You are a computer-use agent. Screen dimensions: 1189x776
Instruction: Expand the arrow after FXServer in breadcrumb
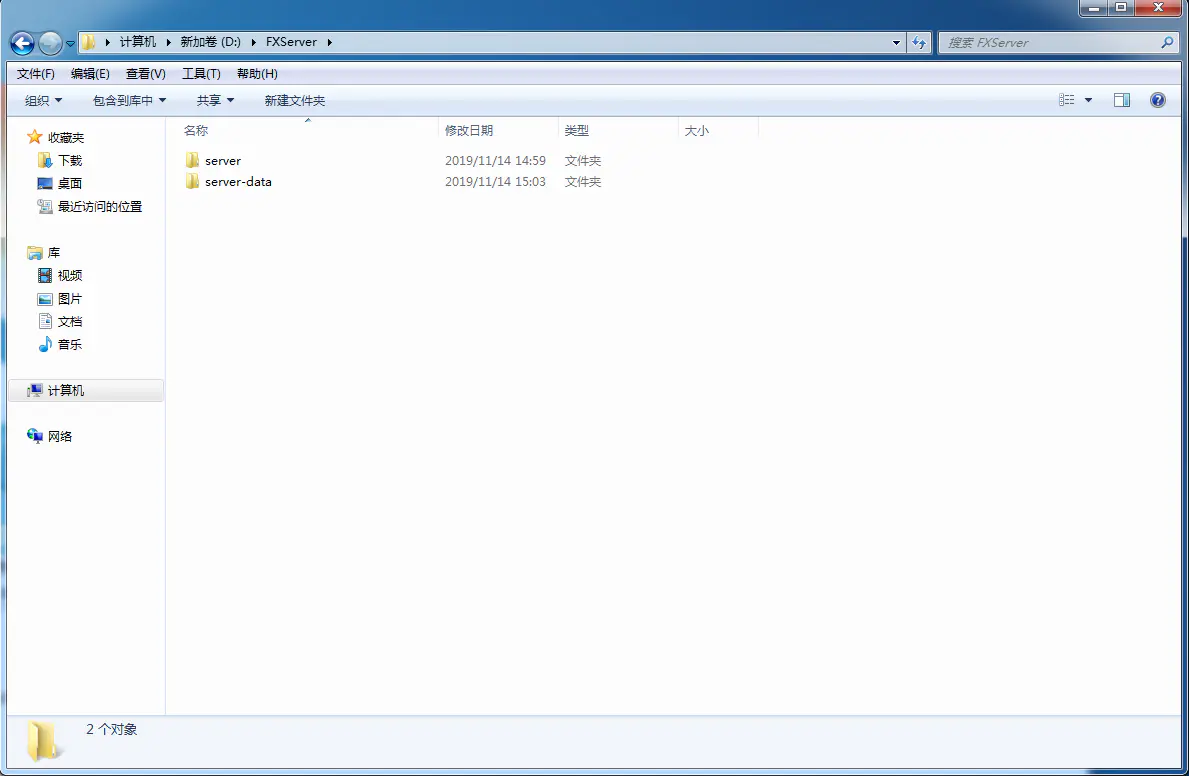coord(330,42)
